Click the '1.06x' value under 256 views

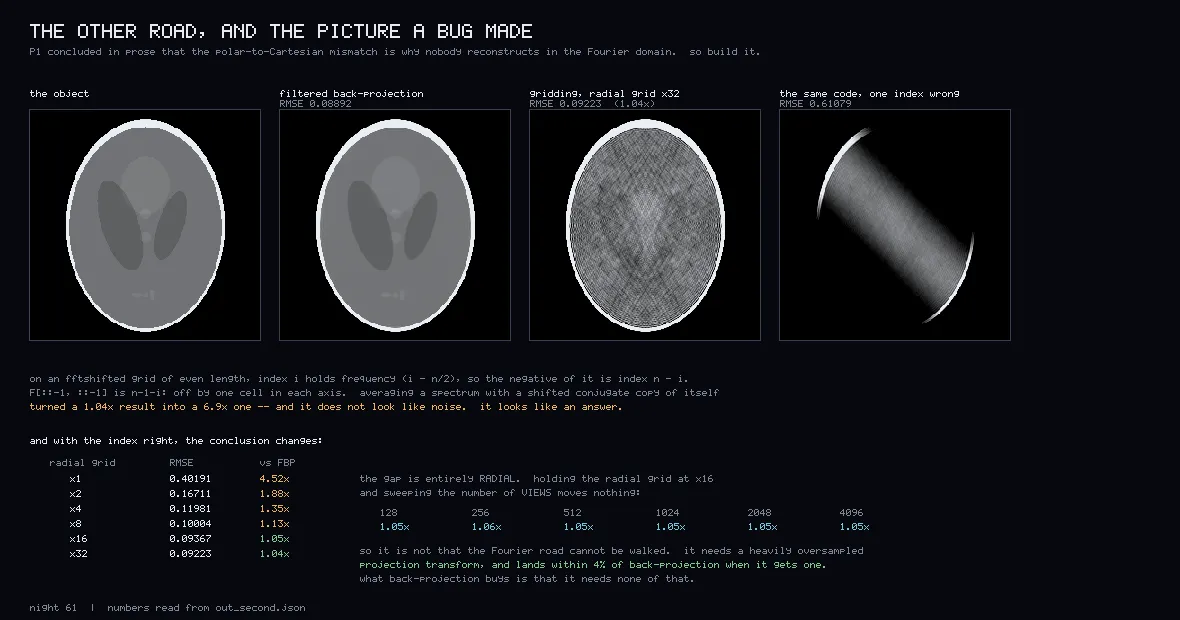coord(486,527)
